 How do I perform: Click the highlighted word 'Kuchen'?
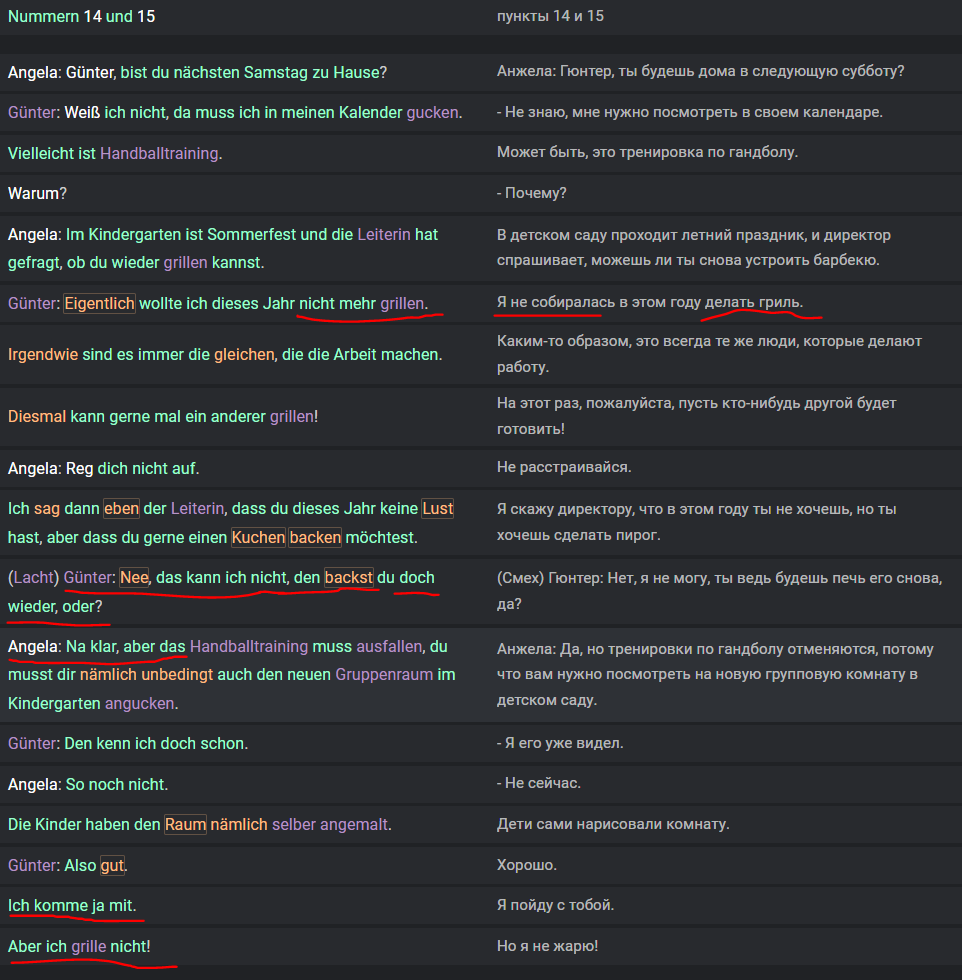pyautogui.click(x=258, y=537)
